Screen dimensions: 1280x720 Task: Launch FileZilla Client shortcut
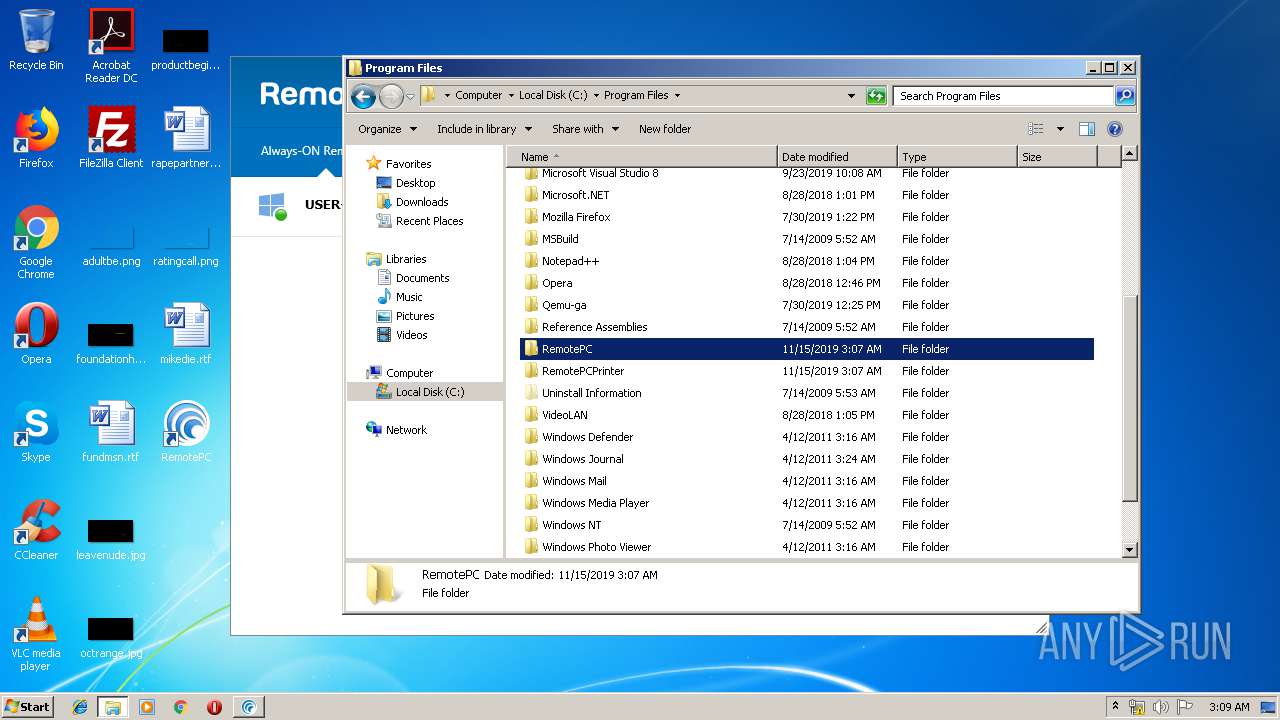pos(111,138)
